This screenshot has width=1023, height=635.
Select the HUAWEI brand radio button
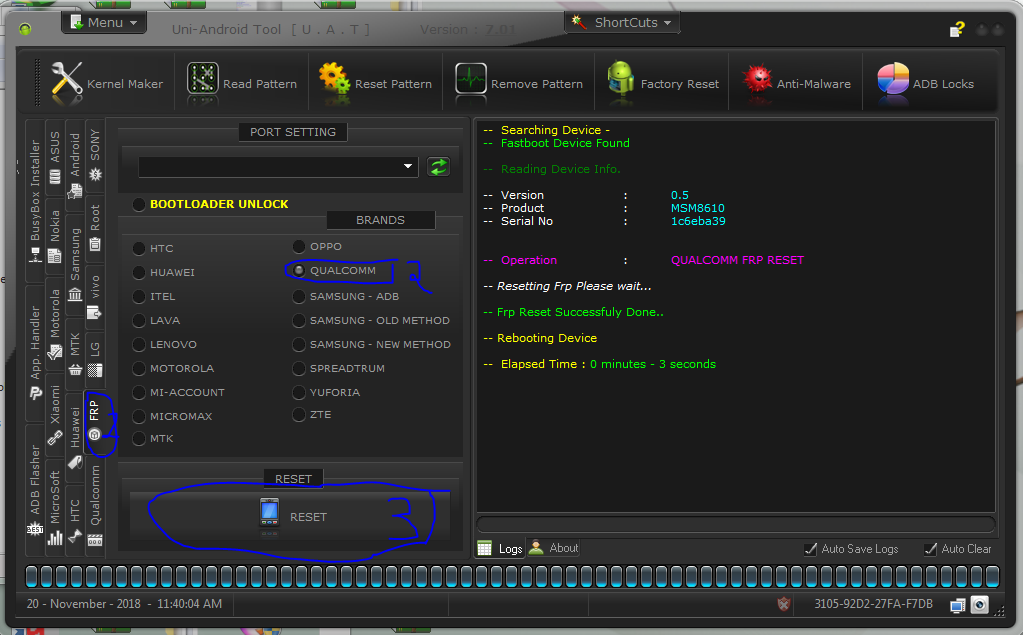(139, 272)
